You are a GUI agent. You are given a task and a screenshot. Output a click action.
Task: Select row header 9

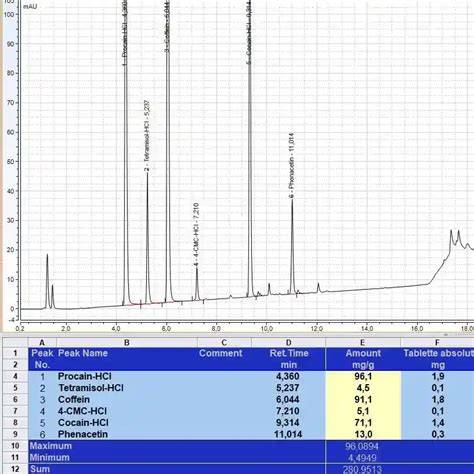[15, 434]
